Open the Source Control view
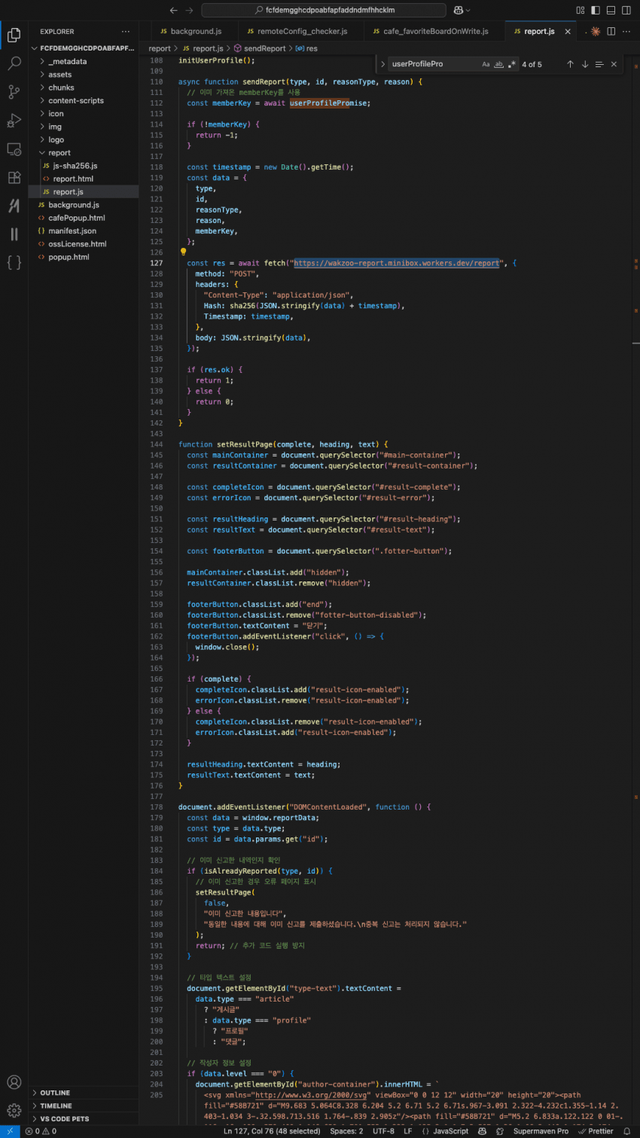The height and width of the screenshot is (1138, 640). coord(14,91)
